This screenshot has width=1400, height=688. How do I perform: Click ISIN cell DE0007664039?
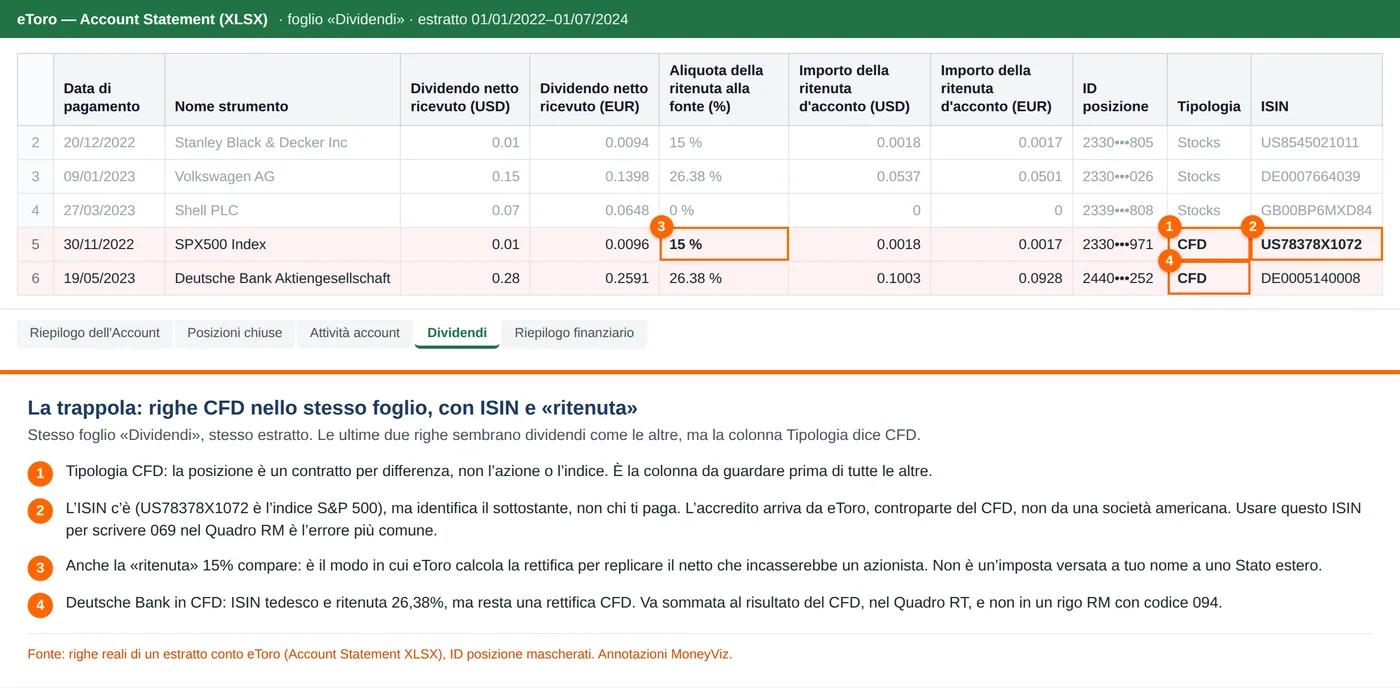point(1316,177)
